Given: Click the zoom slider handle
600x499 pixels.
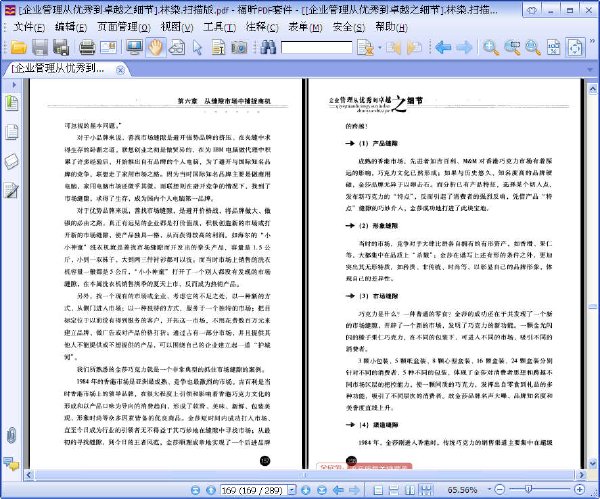Looking at the screenshot, I should point(528,489).
